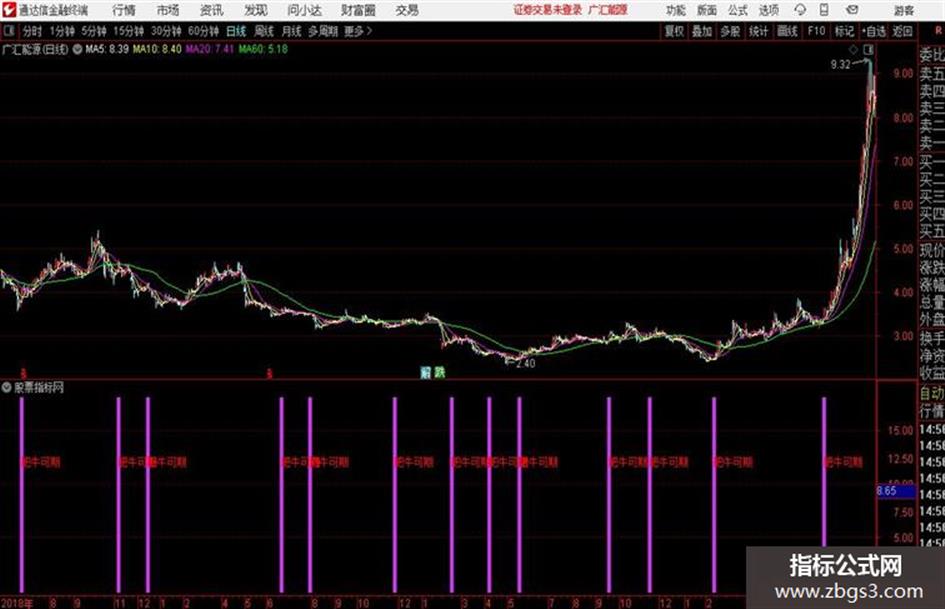Viewport: 945px width, 609px height.
Task: Toggle the 复权 button
Action: 674,31
